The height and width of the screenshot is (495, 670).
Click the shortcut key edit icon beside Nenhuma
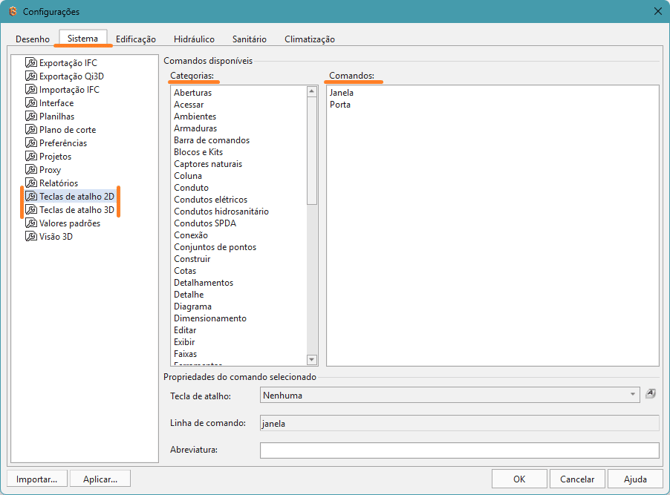coord(650,394)
